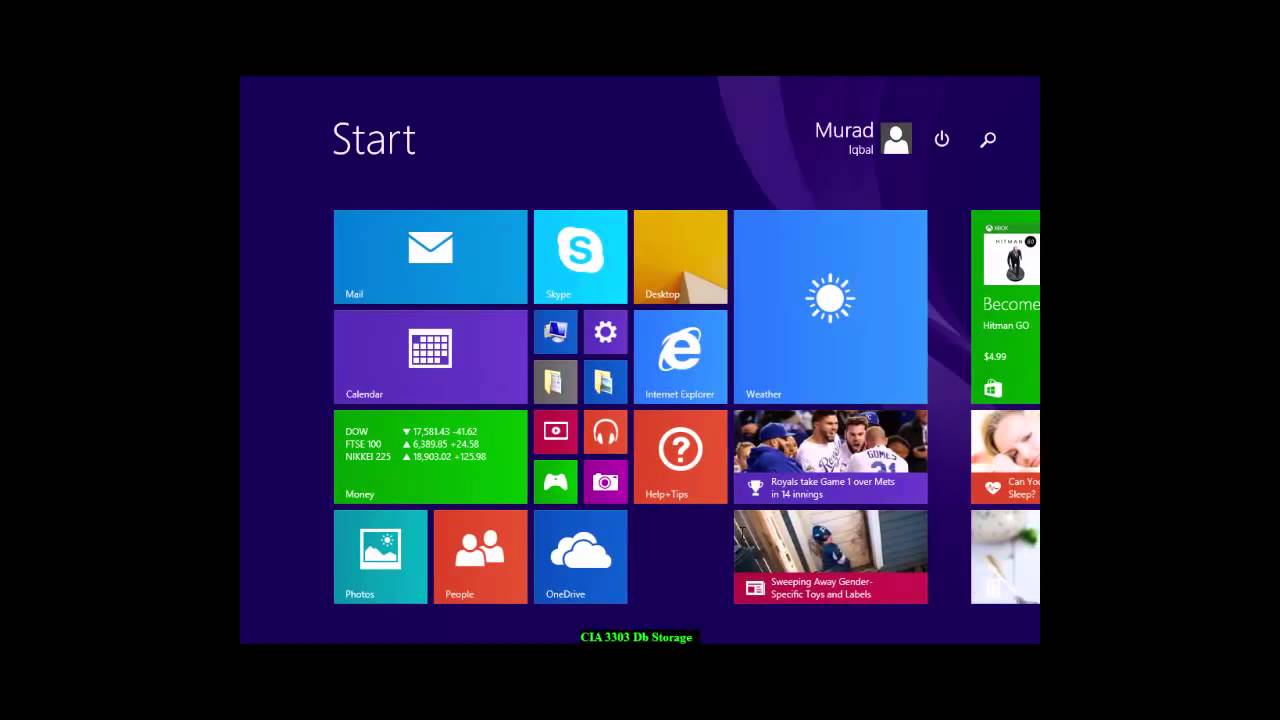Open the Mail tile

pyautogui.click(x=430, y=257)
